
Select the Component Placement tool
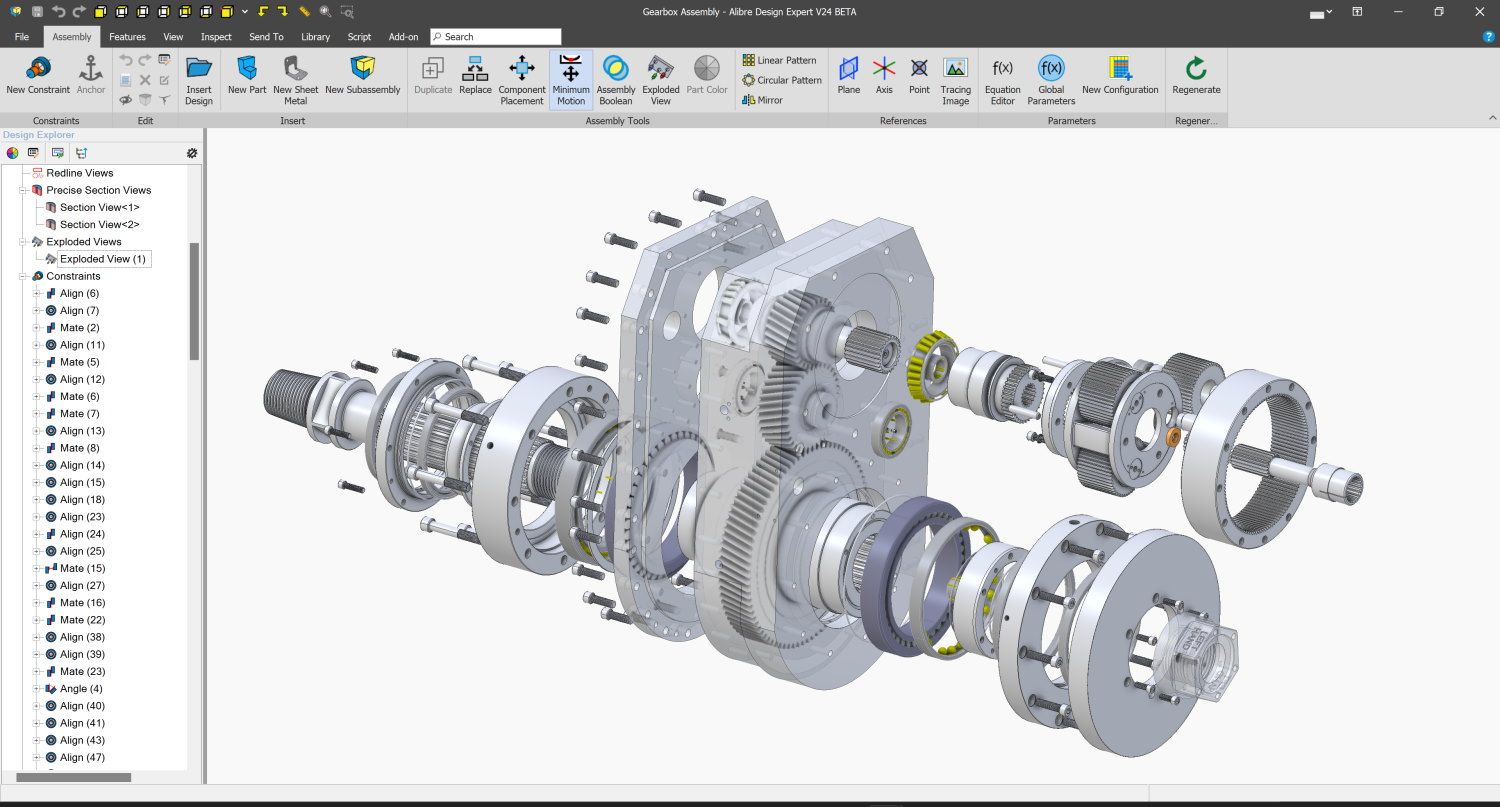click(522, 80)
